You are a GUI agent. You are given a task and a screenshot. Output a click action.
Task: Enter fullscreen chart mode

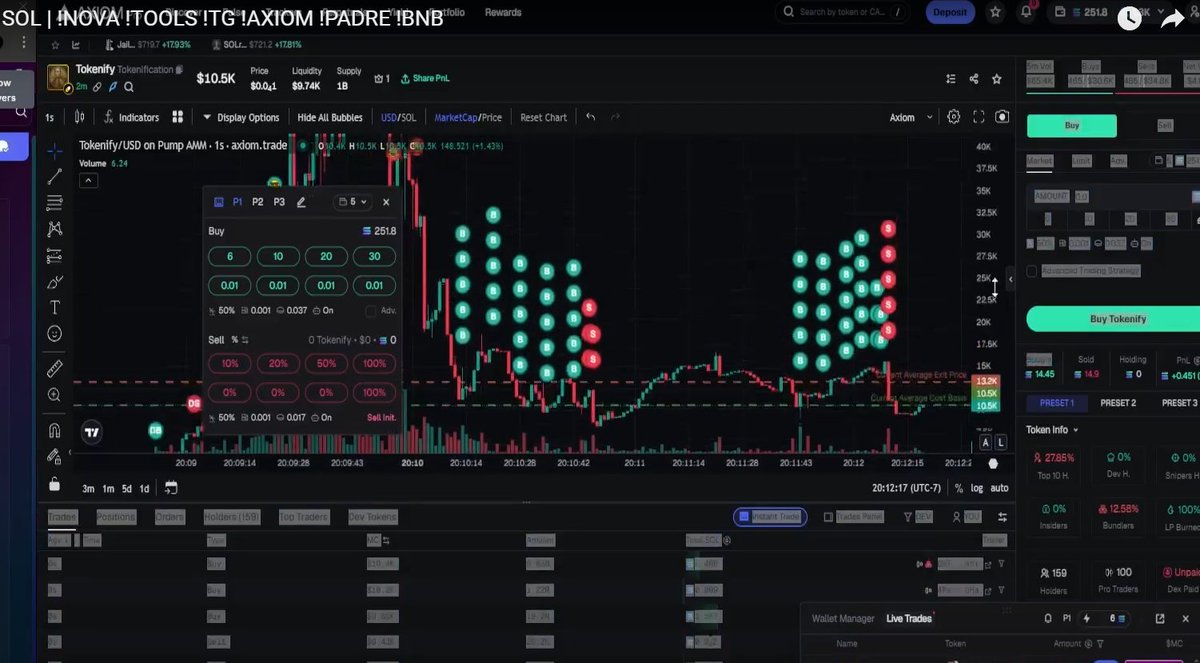[x=979, y=117]
